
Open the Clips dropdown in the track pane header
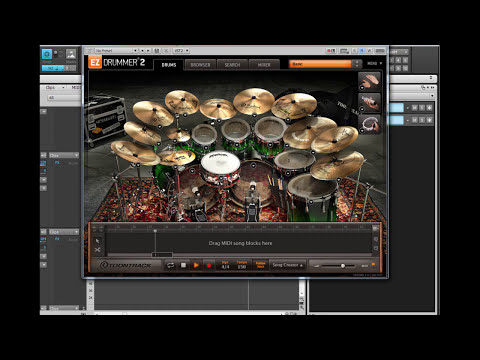(55, 87)
